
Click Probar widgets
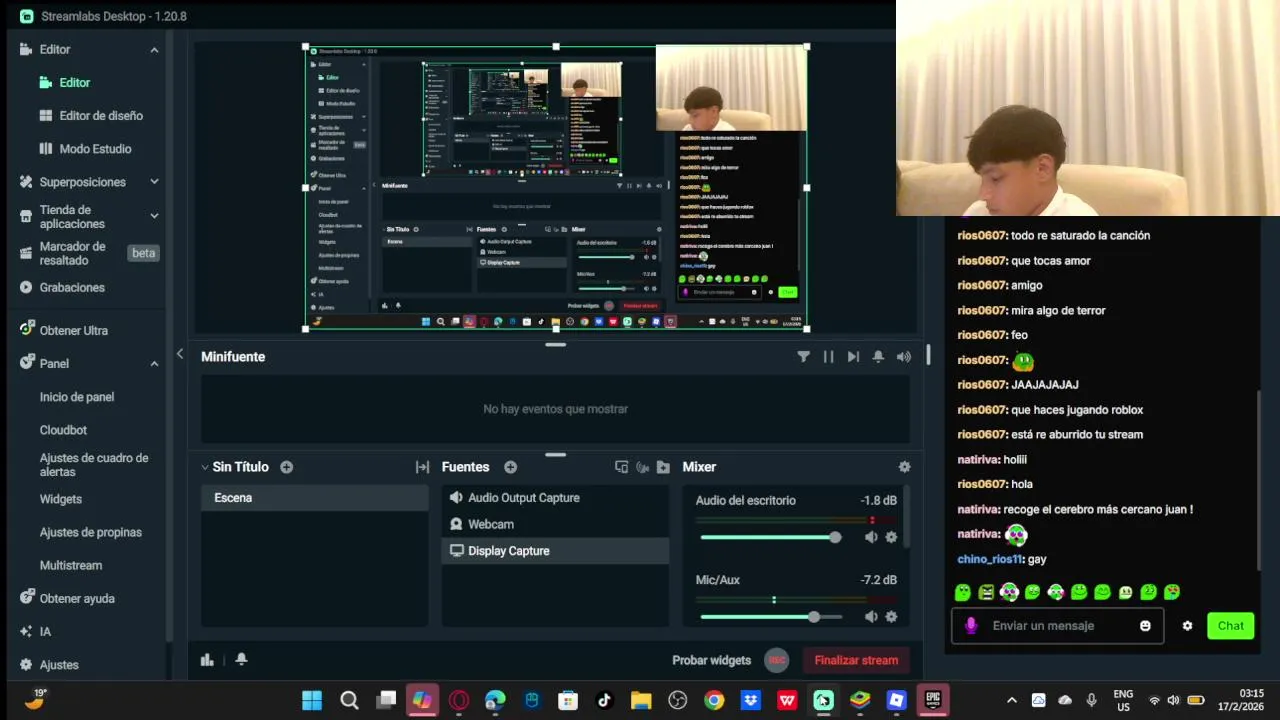pyautogui.click(x=711, y=660)
